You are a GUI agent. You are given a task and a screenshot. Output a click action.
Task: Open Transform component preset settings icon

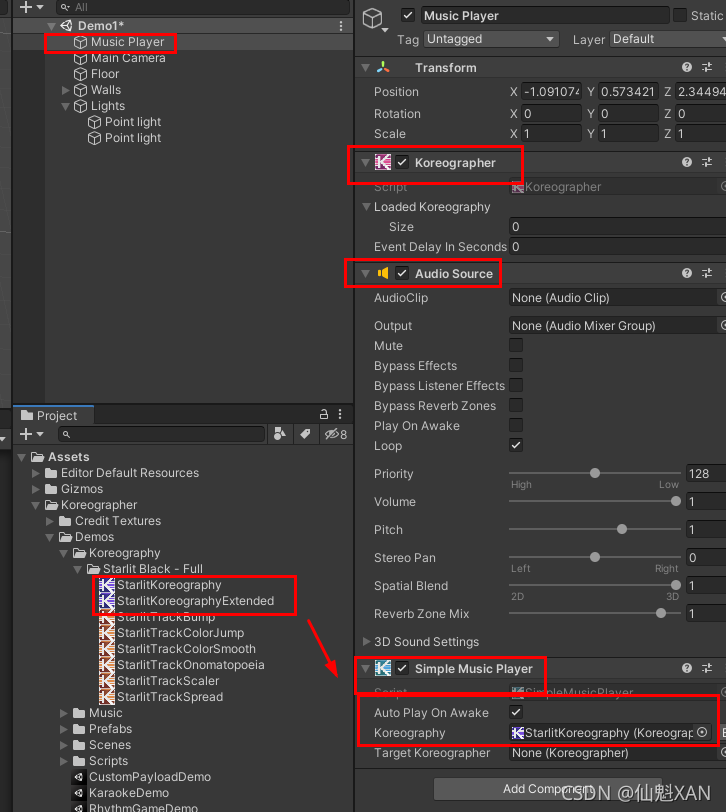[x=707, y=67]
